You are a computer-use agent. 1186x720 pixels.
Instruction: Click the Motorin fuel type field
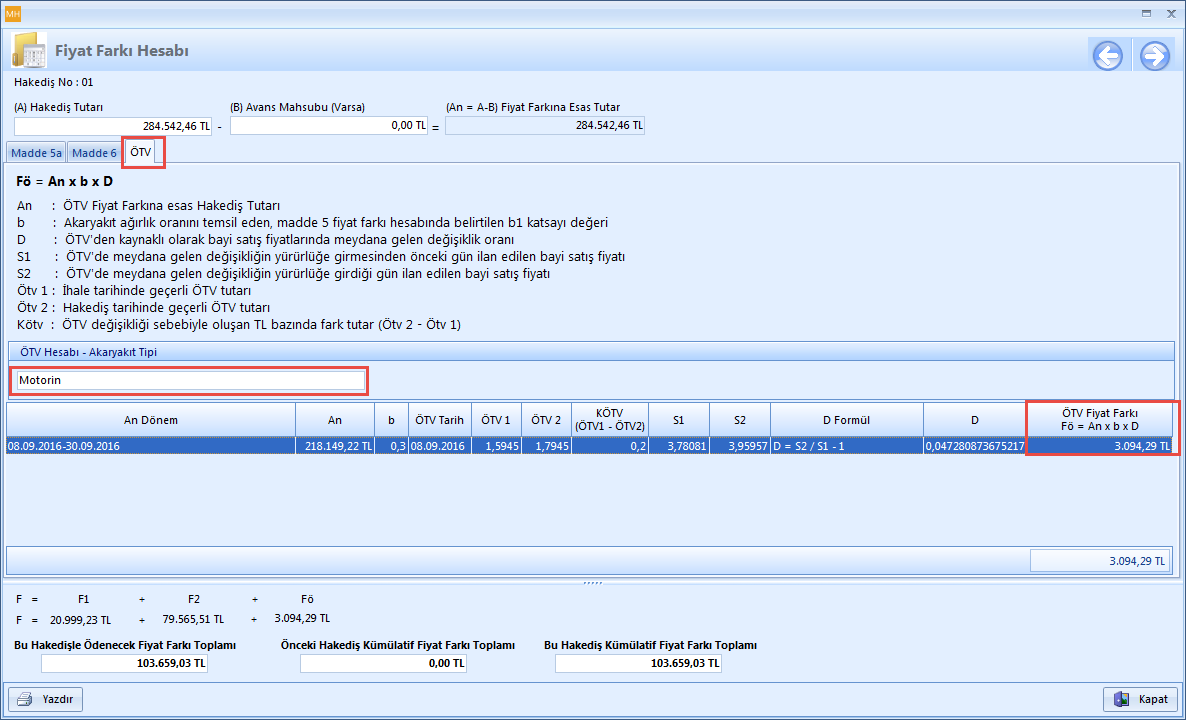190,380
